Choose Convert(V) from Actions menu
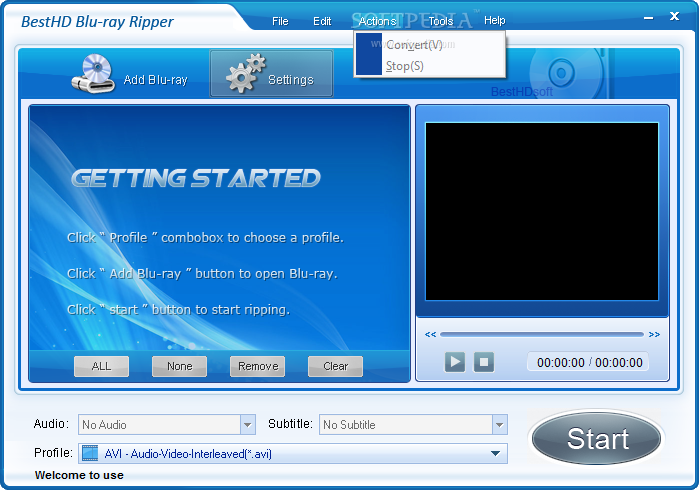699x490 pixels. (430, 44)
